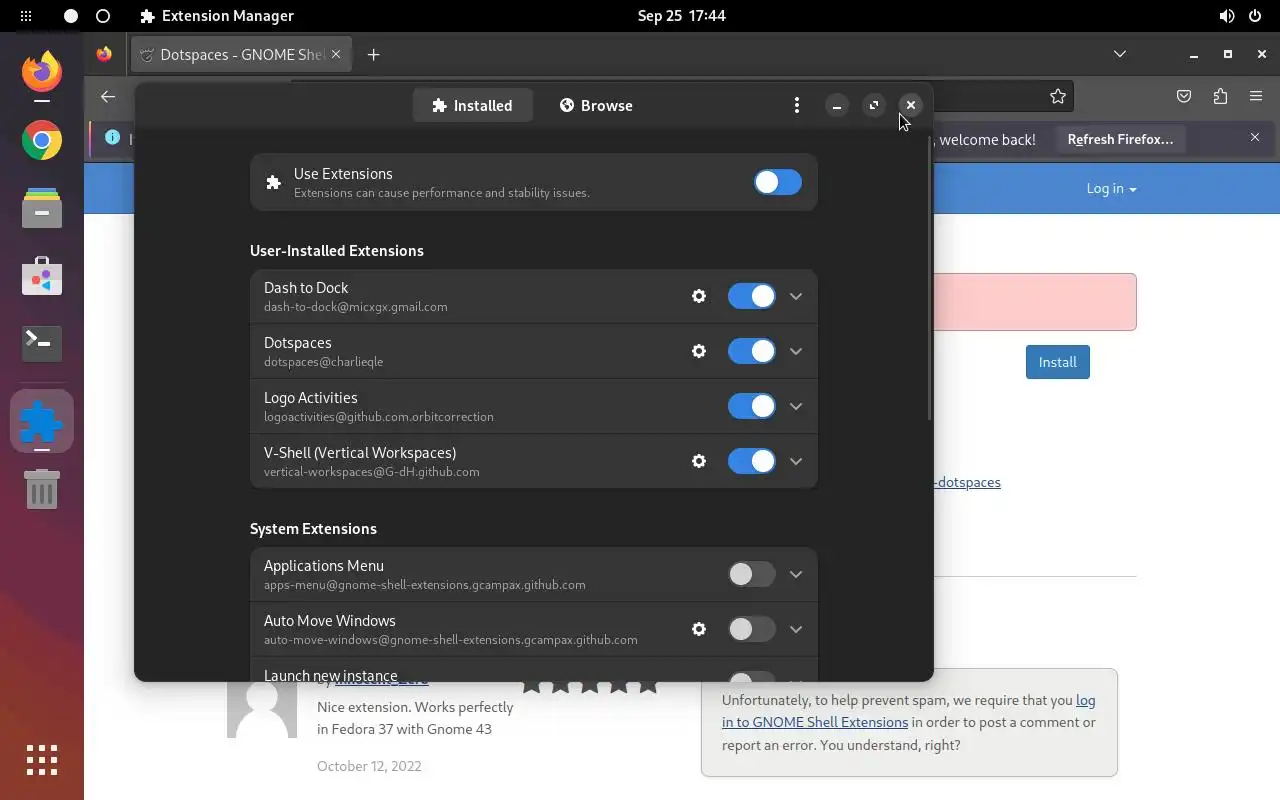Open workspace grid indicator in top bar
Screen dimensions: 1280x800
[26, 16]
